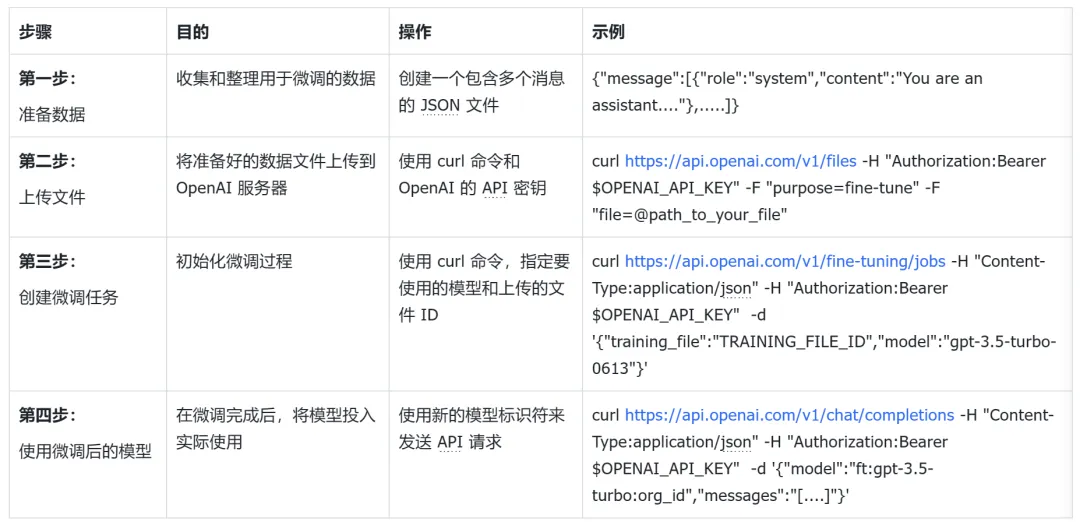
Task: Select the 准备数据 text
Action: coord(52,114)
